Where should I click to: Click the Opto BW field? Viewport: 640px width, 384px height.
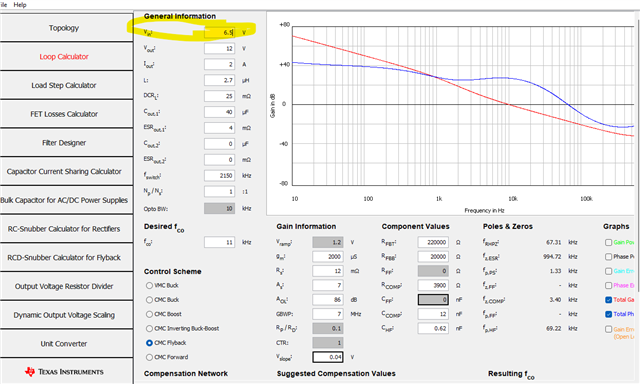pos(220,209)
